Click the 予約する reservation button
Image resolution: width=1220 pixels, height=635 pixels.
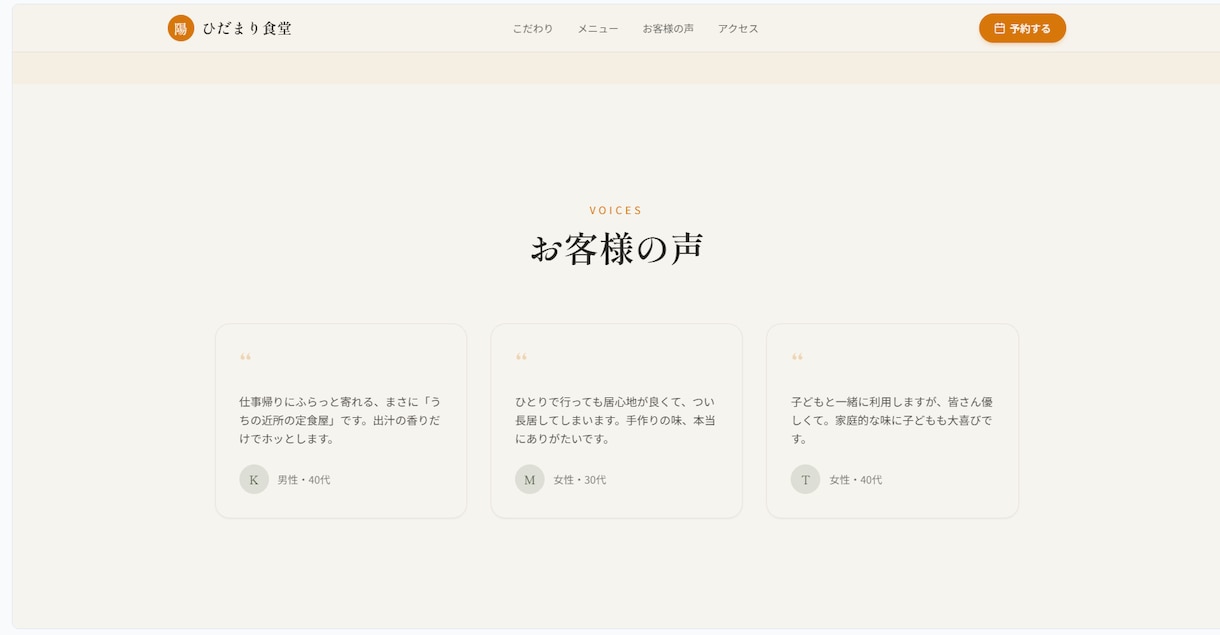[1022, 28]
